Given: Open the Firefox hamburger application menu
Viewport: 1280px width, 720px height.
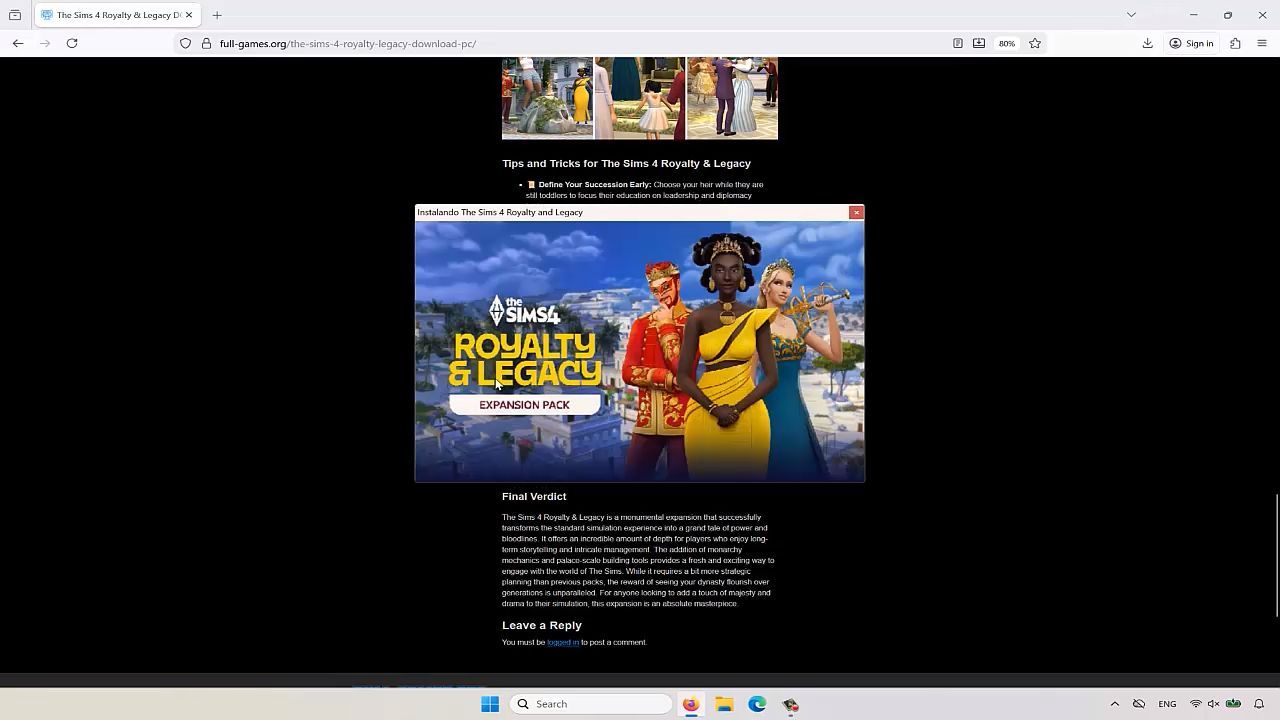Looking at the screenshot, I should click(x=1261, y=43).
